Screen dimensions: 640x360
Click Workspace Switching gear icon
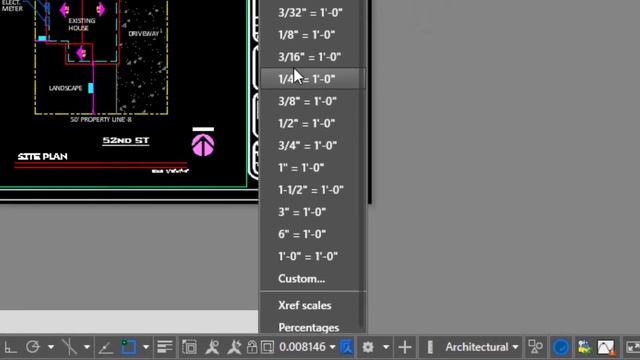coord(368,347)
